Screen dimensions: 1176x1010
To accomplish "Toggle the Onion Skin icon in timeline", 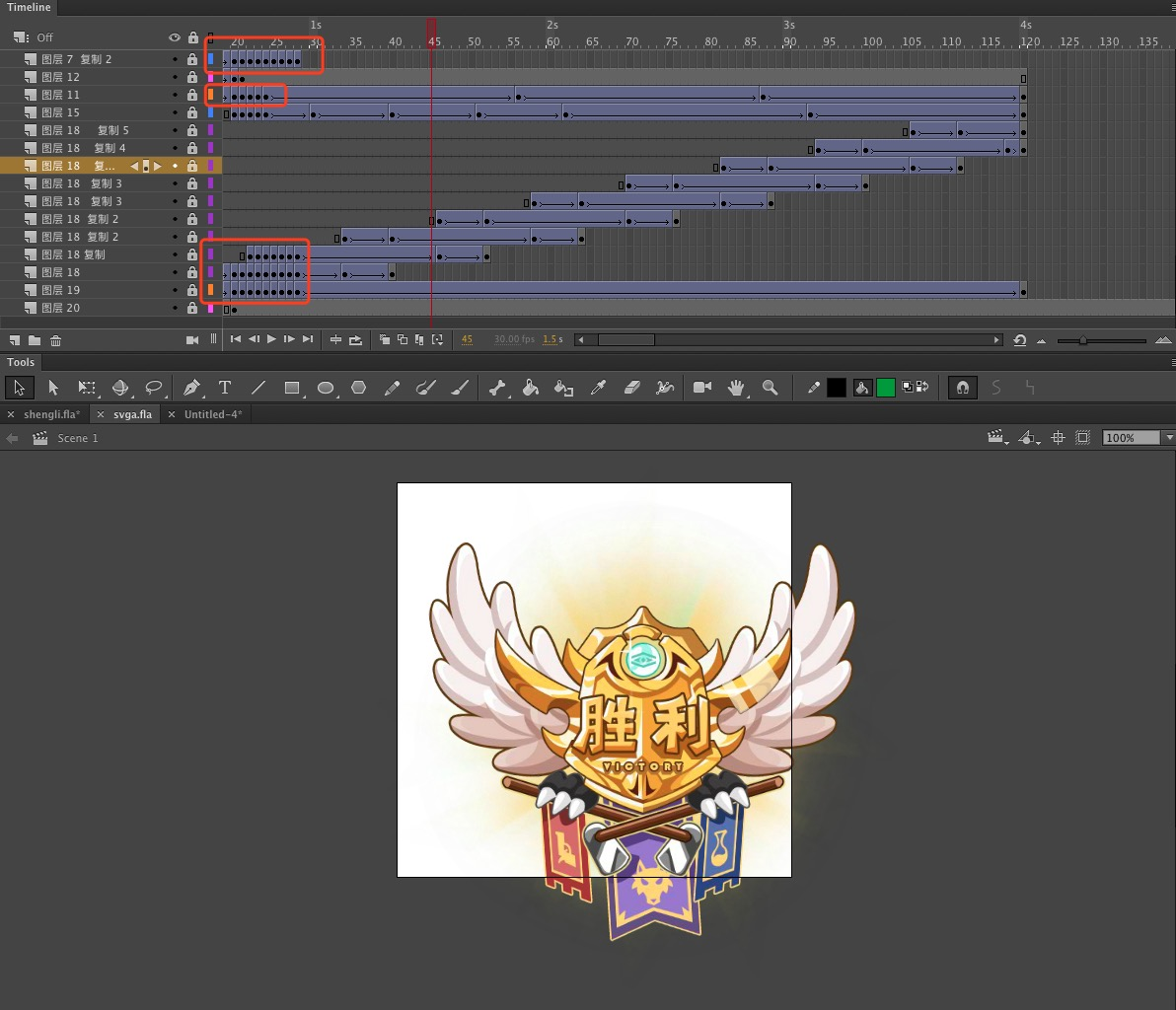I will pyautogui.click(x=385, y=339).
